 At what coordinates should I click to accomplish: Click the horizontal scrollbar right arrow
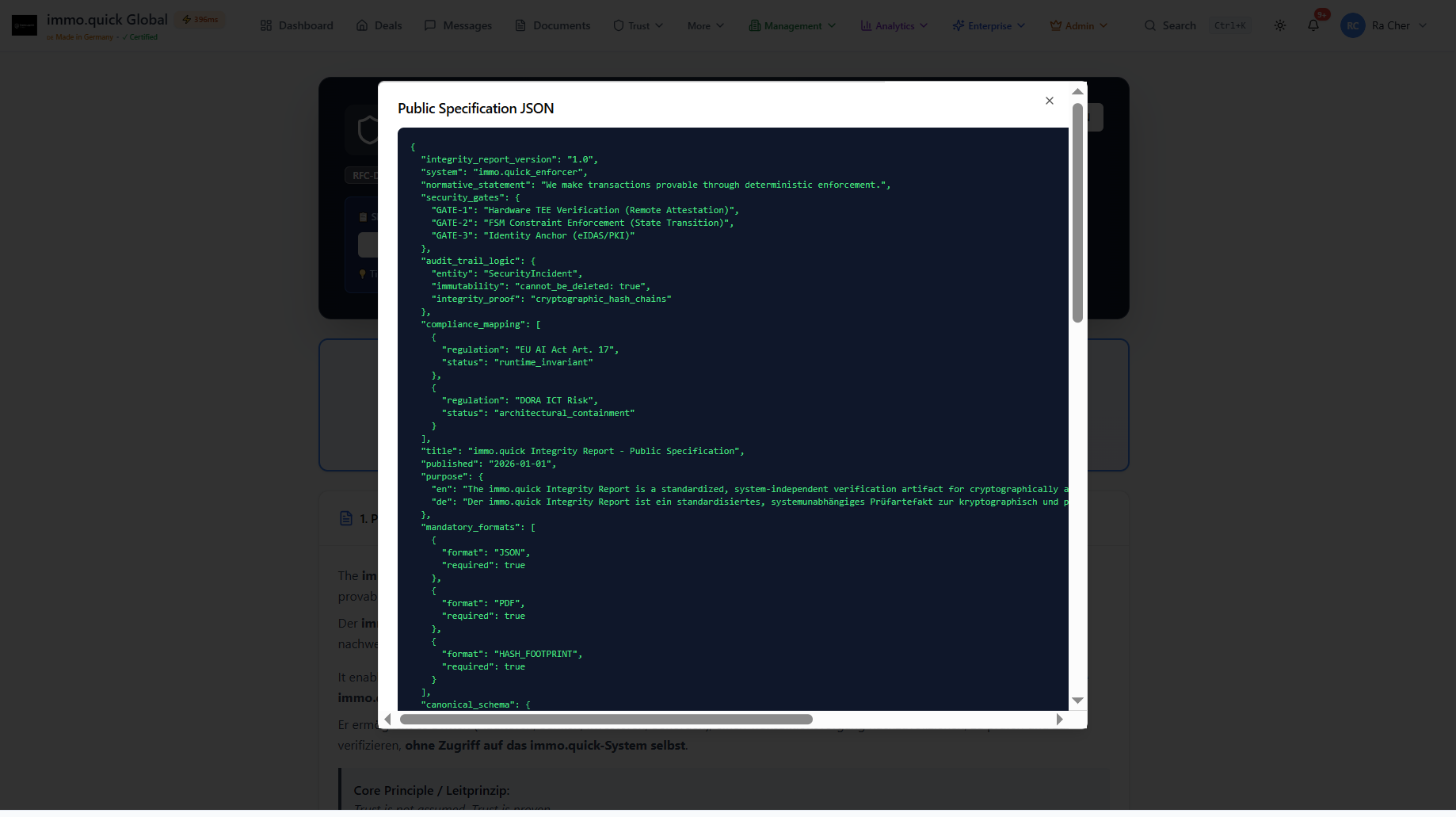tap(1059, 720)
